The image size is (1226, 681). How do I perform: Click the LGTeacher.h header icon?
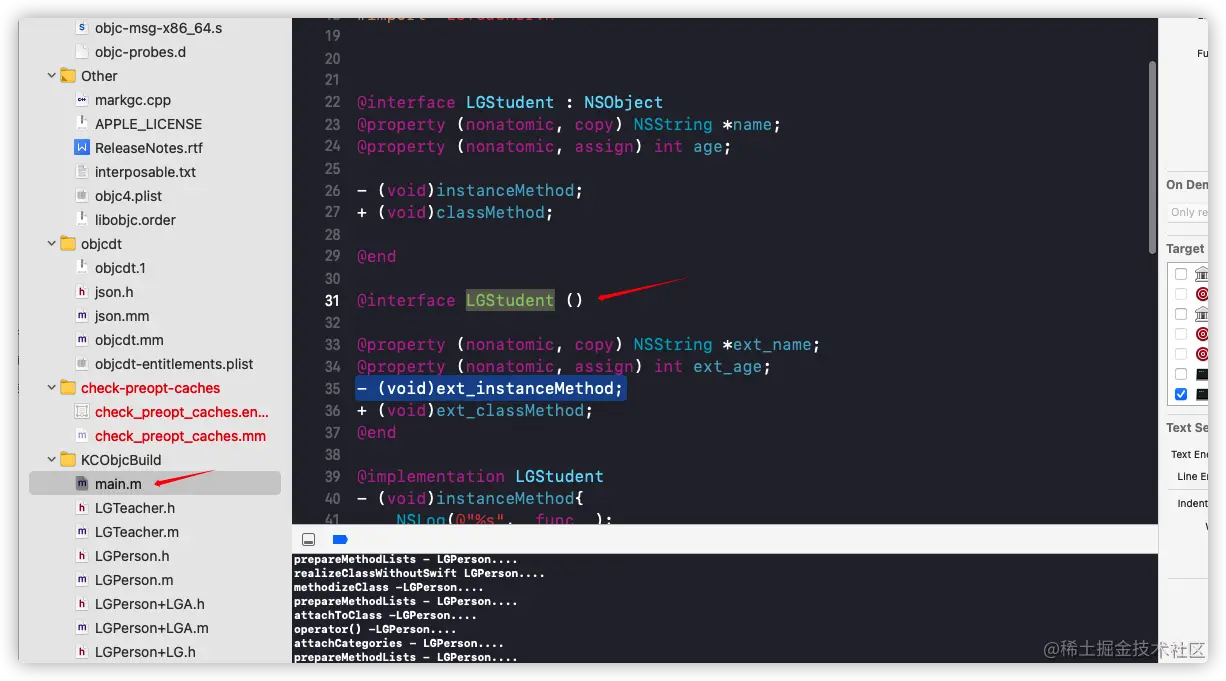pyautogui.click(x=82, y=508)
